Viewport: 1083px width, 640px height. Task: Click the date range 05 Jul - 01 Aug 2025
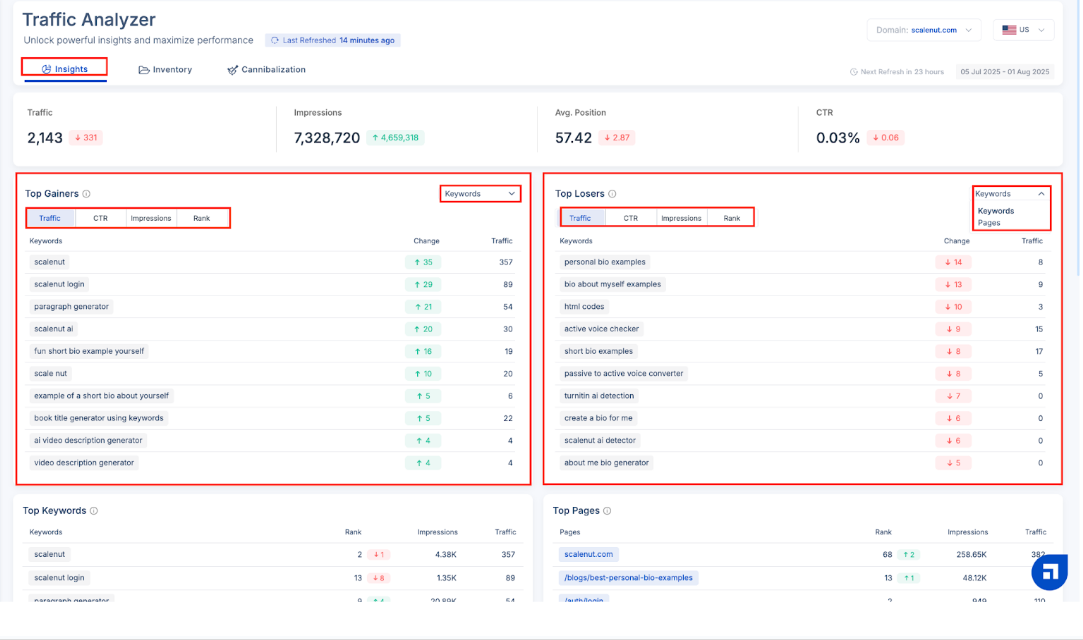click(x=1005, y=72)
